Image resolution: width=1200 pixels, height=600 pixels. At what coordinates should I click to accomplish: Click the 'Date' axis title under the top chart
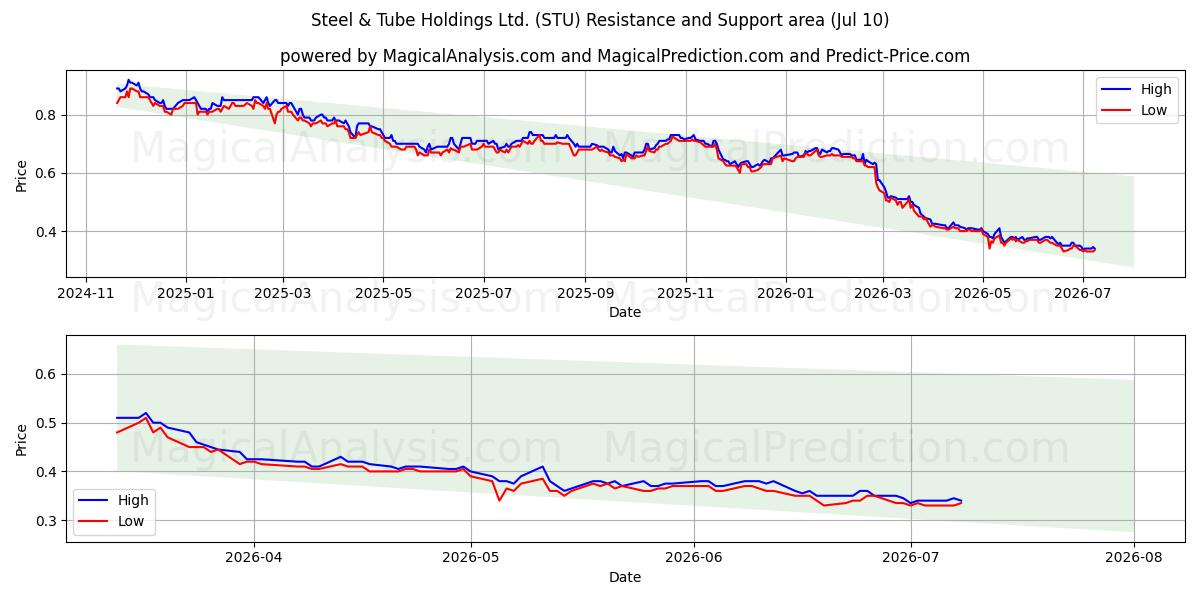625,313
